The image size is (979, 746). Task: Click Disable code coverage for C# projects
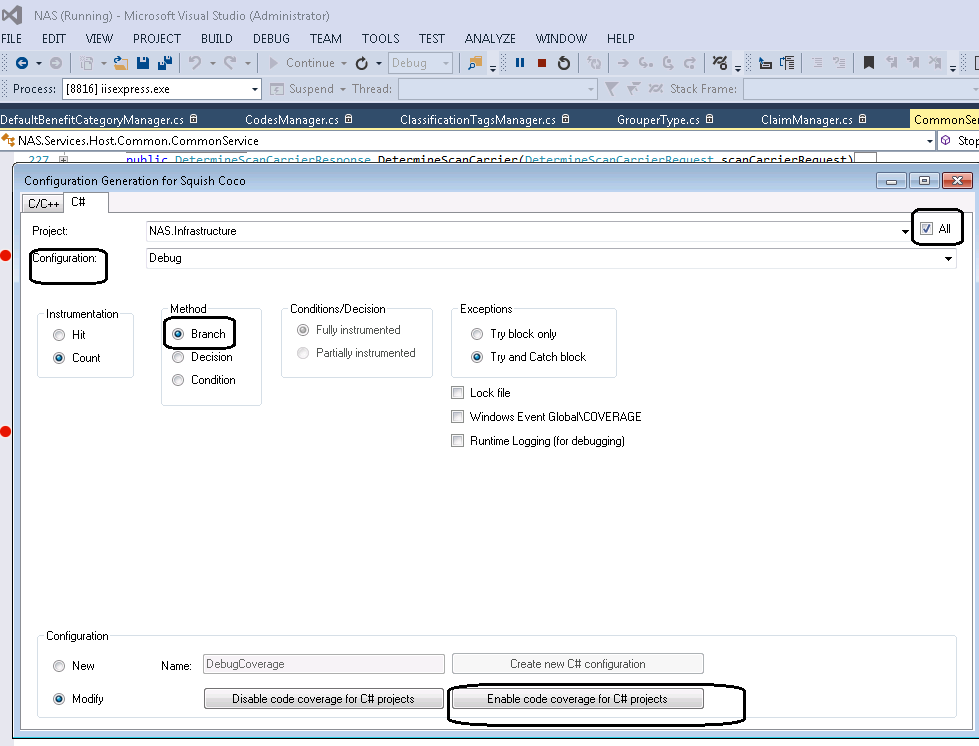323,699
